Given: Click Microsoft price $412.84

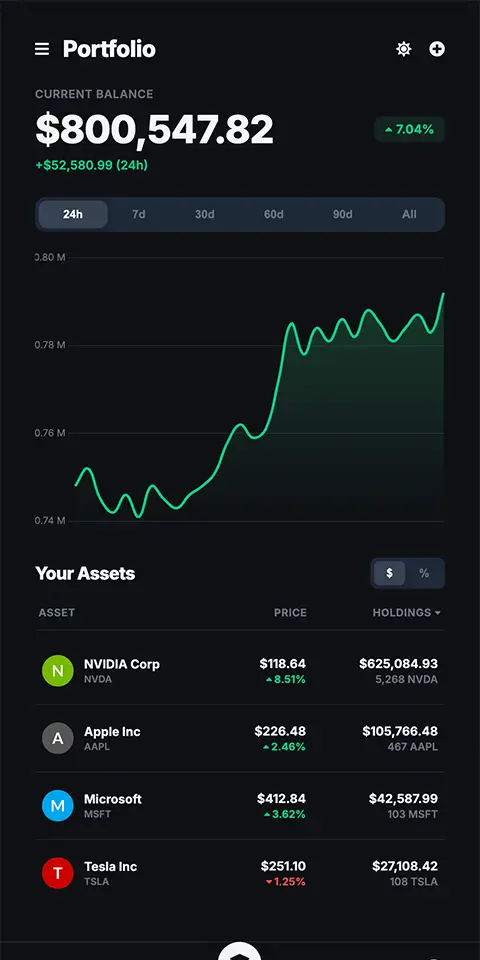Looking at the screenshot, I should pyautogui.click(x=282, y=798).
